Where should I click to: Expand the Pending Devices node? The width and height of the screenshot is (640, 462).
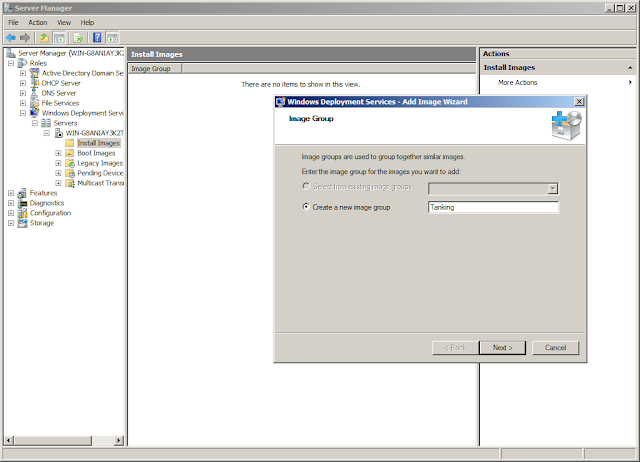pyautogui.click(x=58, y=173)
